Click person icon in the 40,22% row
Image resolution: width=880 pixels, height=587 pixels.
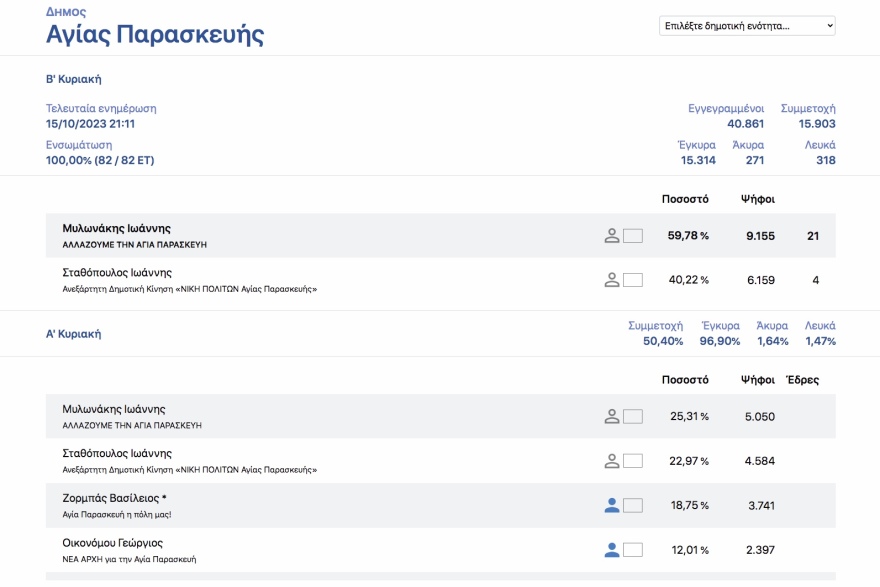point(612,280)
